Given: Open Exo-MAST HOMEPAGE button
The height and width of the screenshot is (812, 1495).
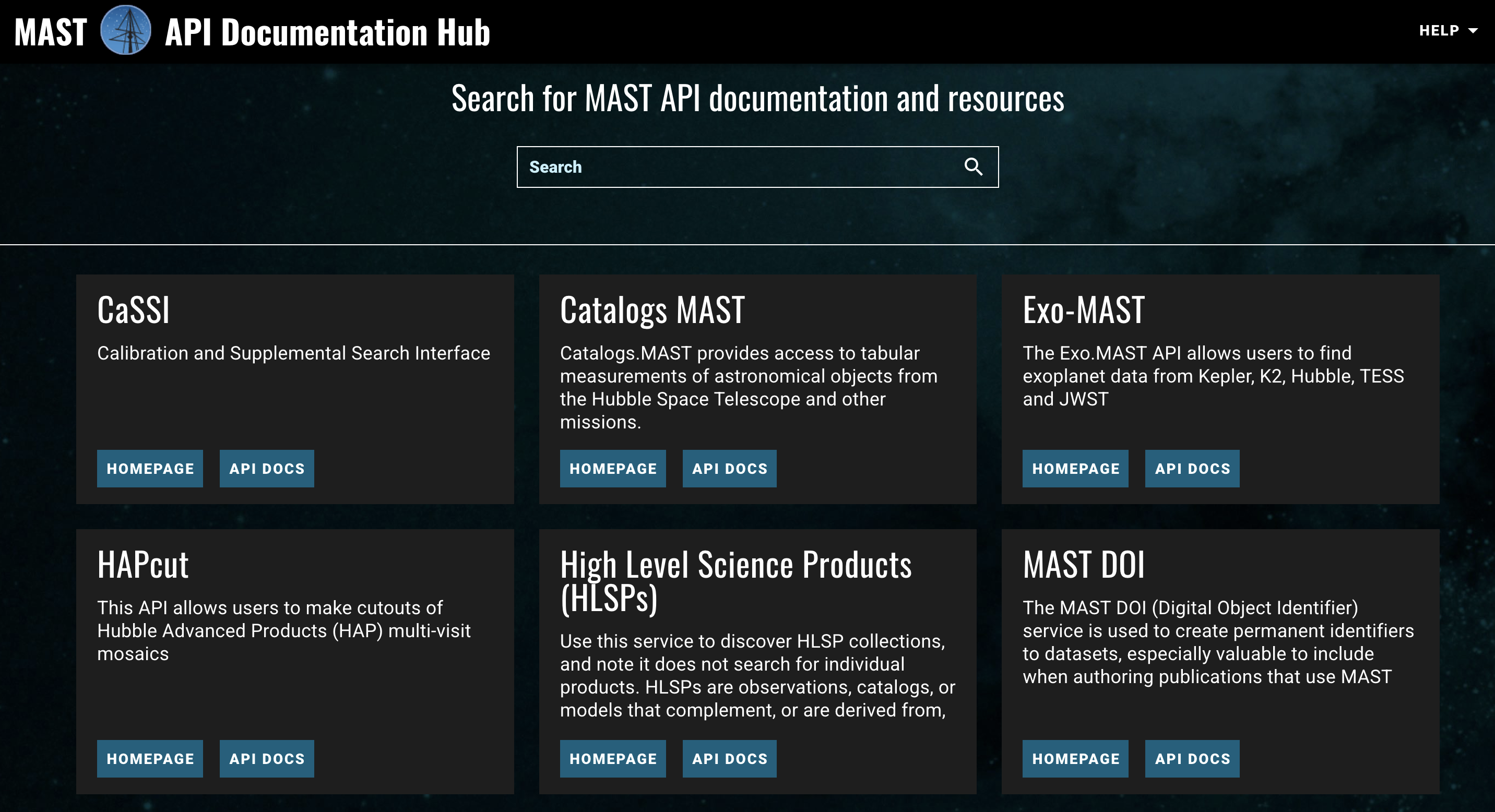Looking at the screenshot, I should [1075, 469].
